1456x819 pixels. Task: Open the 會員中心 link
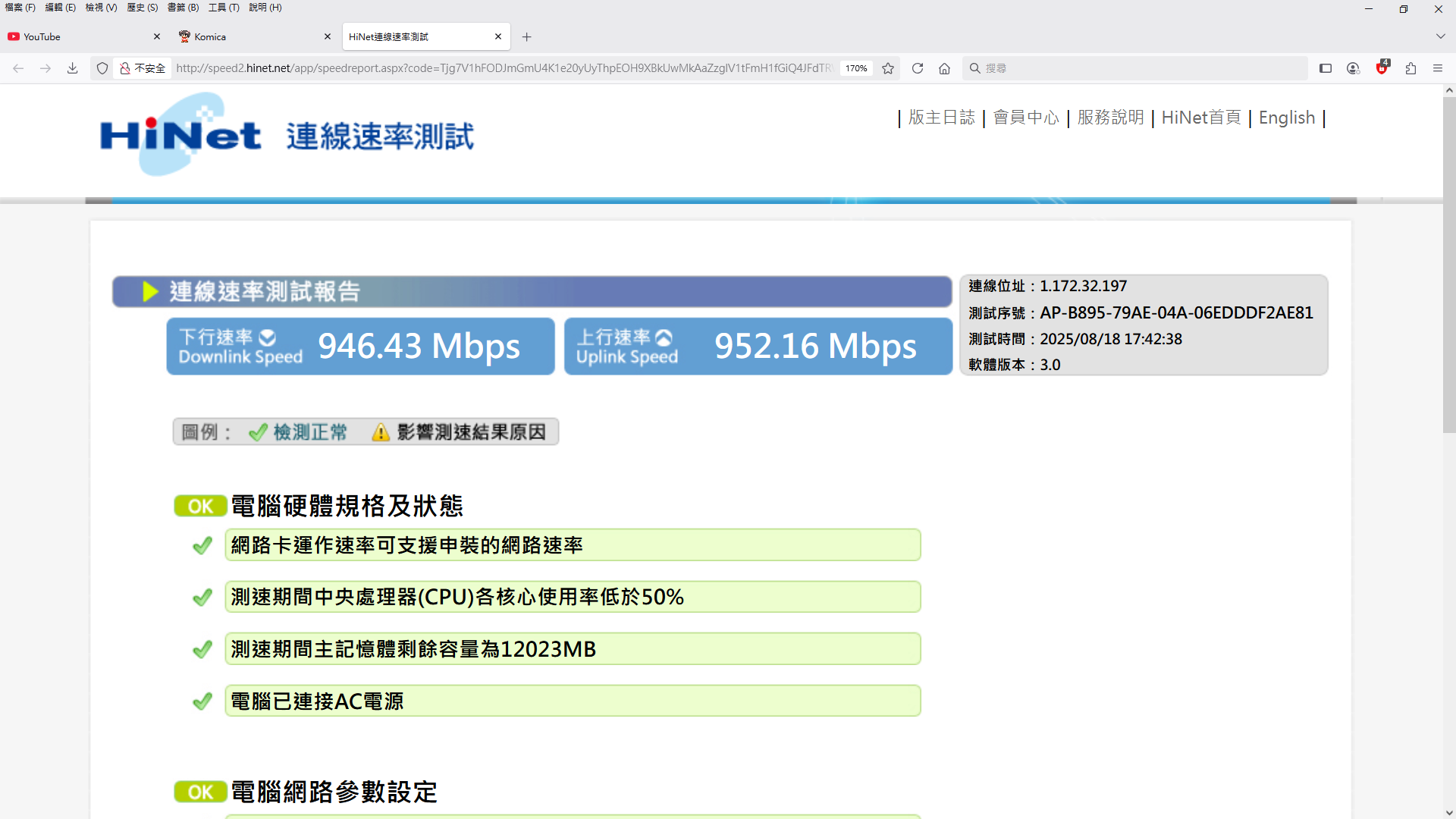[x=1026, y=118]
